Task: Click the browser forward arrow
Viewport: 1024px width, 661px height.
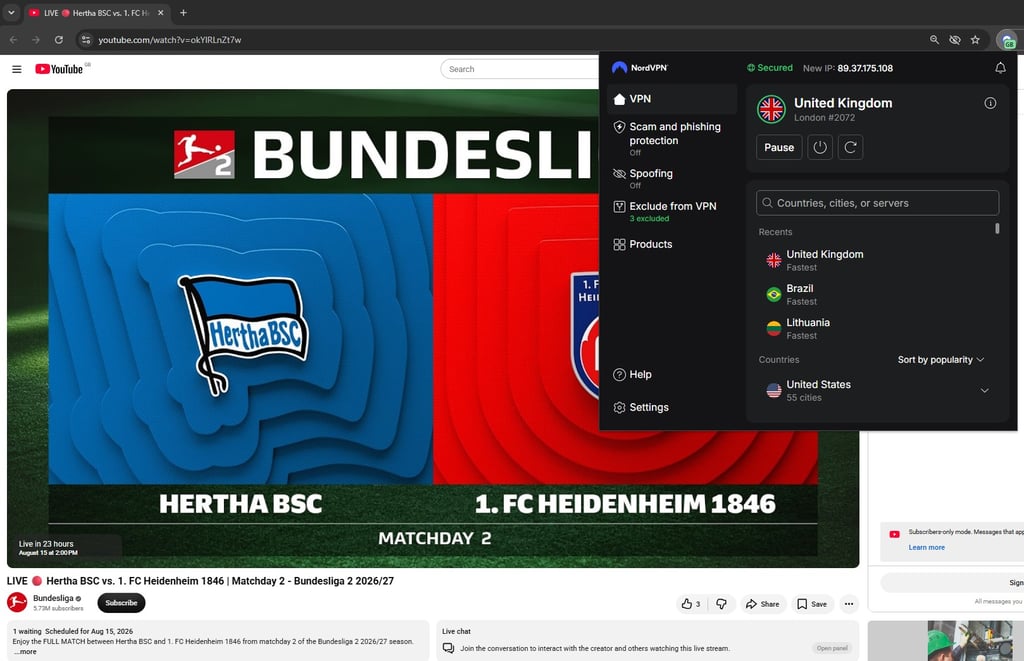Action: click(36, 40)
